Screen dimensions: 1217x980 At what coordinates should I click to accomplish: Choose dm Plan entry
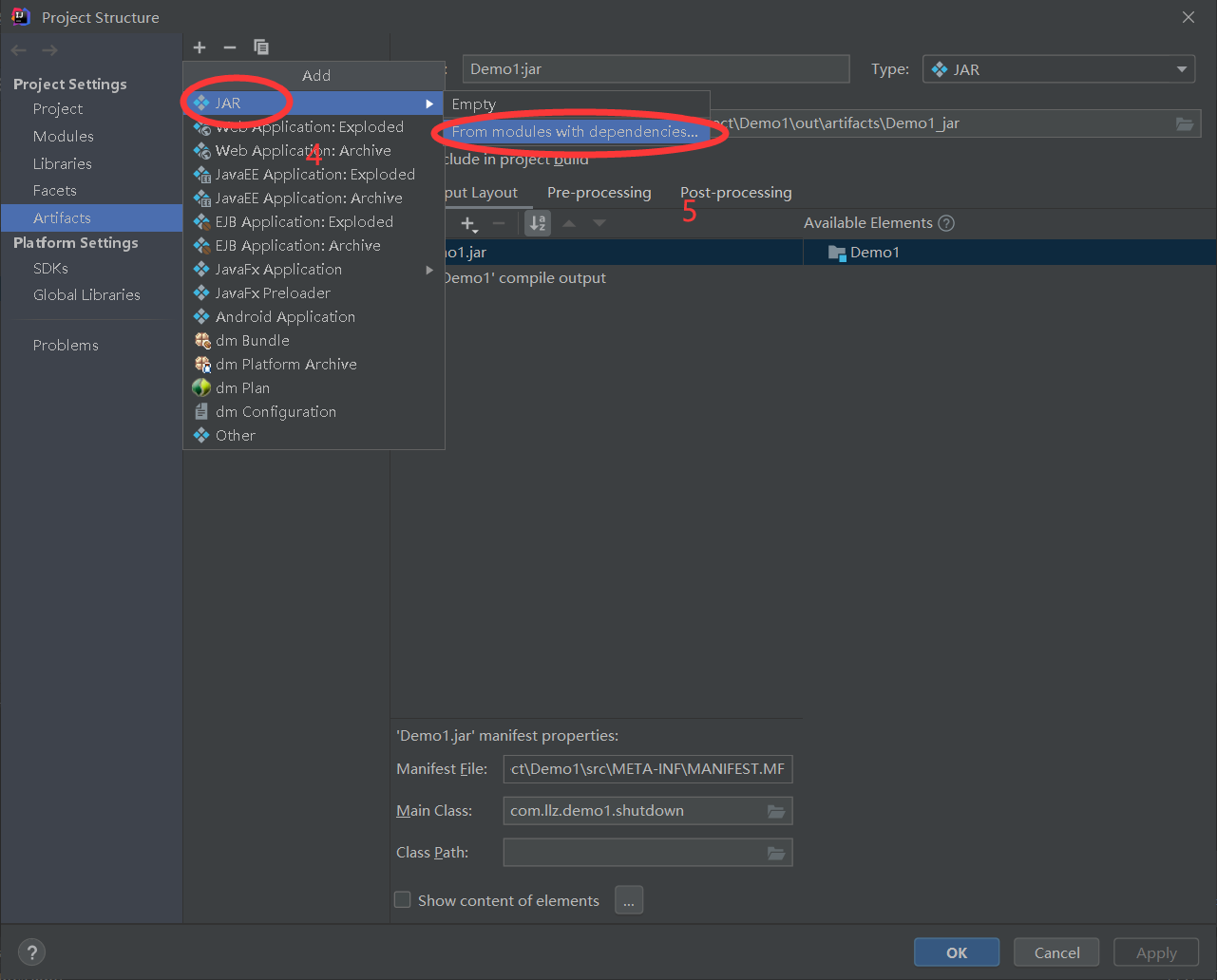(314, 387)
